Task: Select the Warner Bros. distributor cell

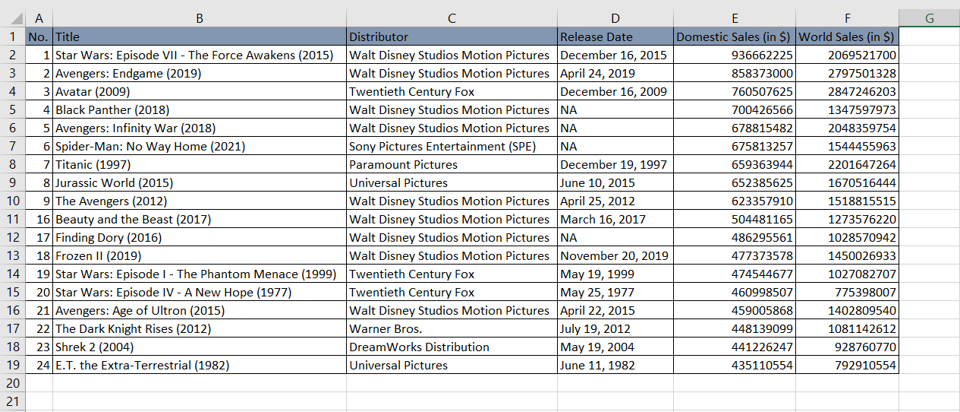Action: (452, 329)
